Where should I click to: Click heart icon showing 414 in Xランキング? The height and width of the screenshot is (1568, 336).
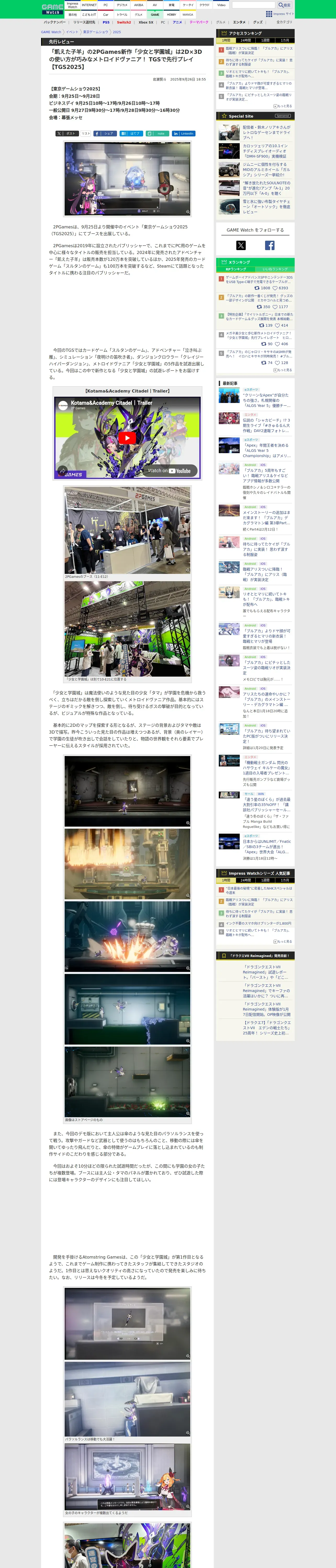click(277, 325)
